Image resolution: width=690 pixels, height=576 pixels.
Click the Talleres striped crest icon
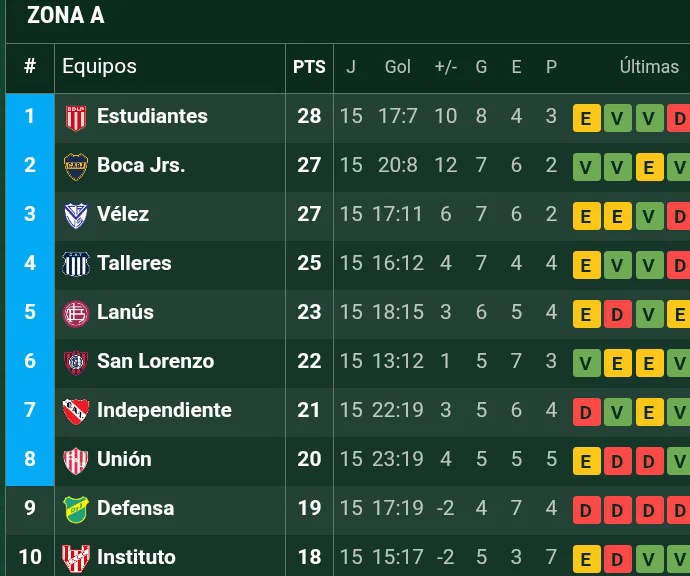click(76, 264)
